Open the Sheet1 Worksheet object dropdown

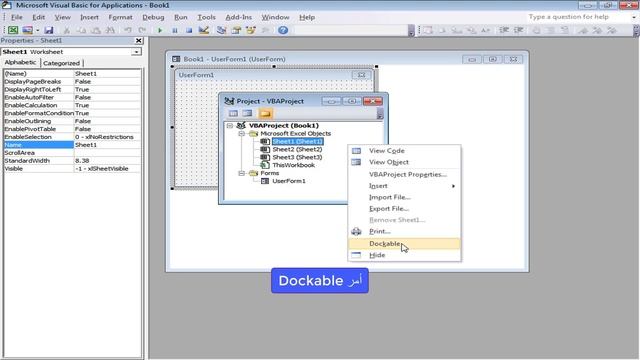pos(136,52)
